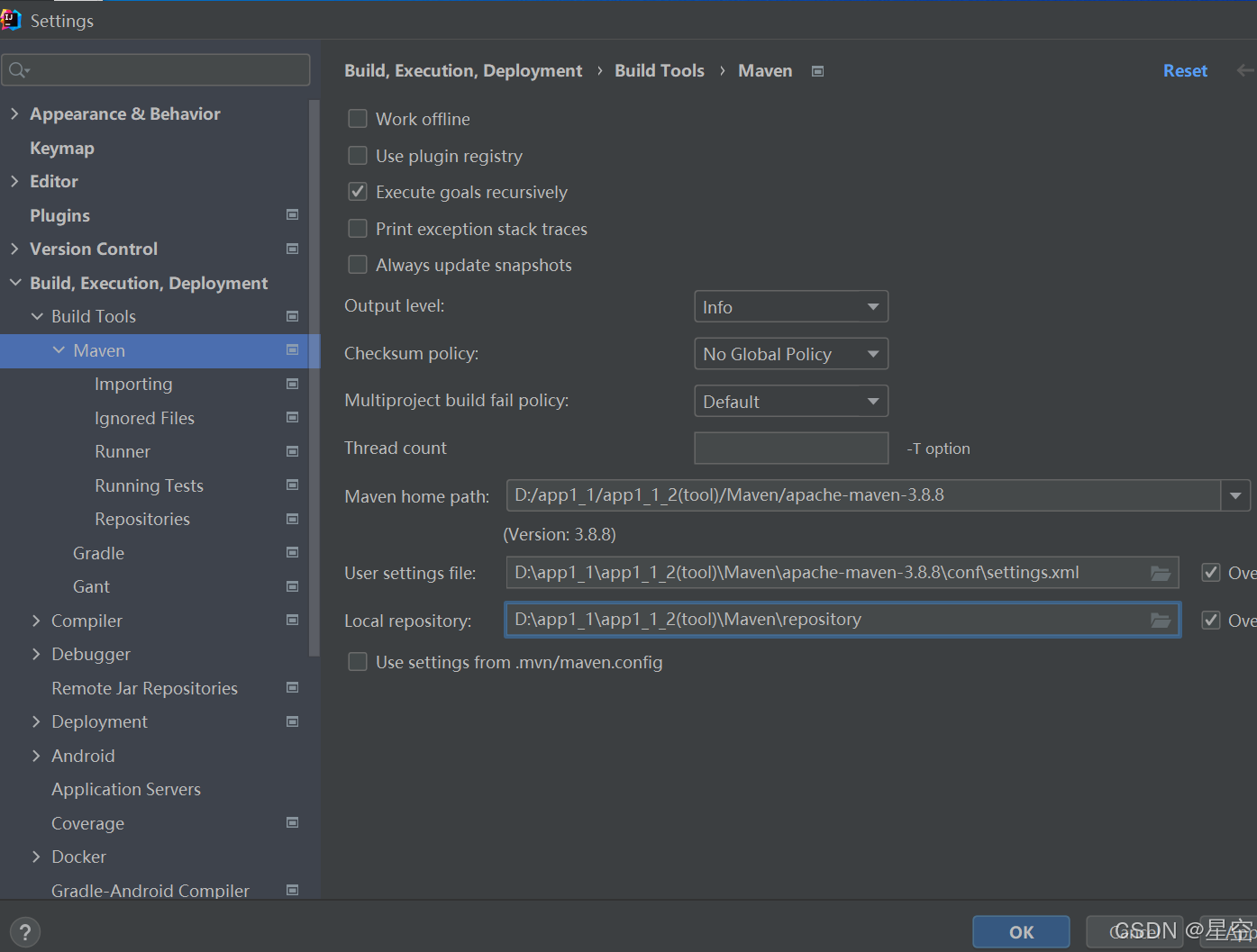This screenshot has height=952, width=1257.
Task: Click the project-level icon beside Ignored Files
Action: [x=292, y=417]
